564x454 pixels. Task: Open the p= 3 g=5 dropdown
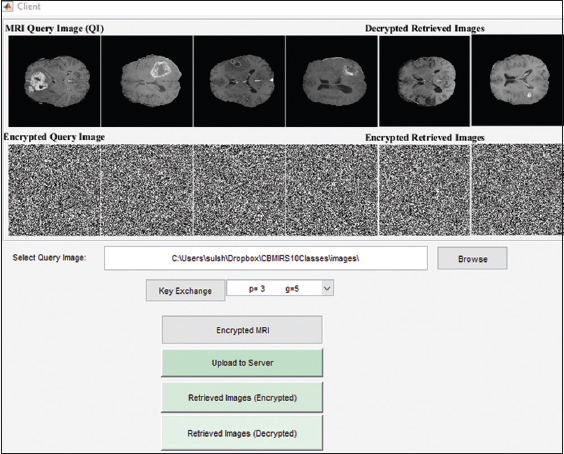327,288
